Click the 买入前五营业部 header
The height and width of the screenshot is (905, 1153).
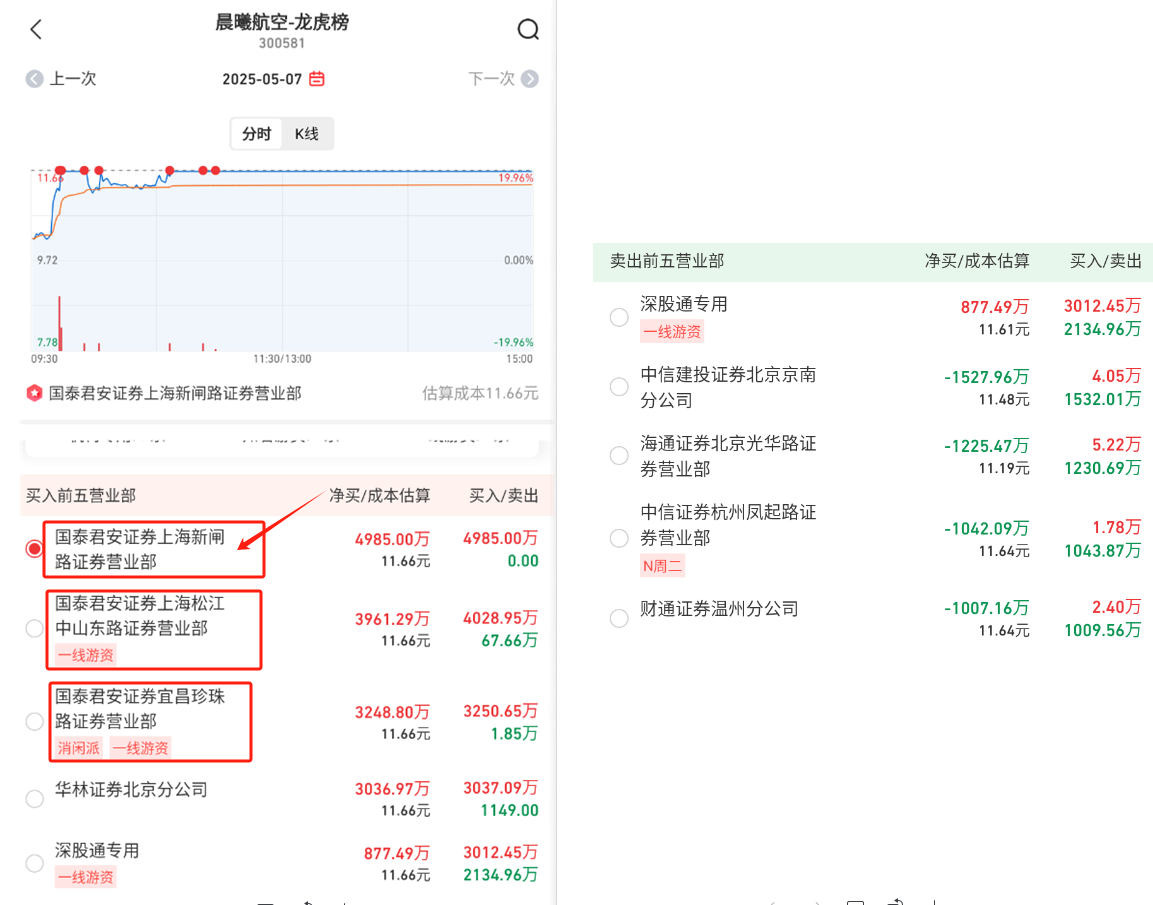(x=81, y=496)
